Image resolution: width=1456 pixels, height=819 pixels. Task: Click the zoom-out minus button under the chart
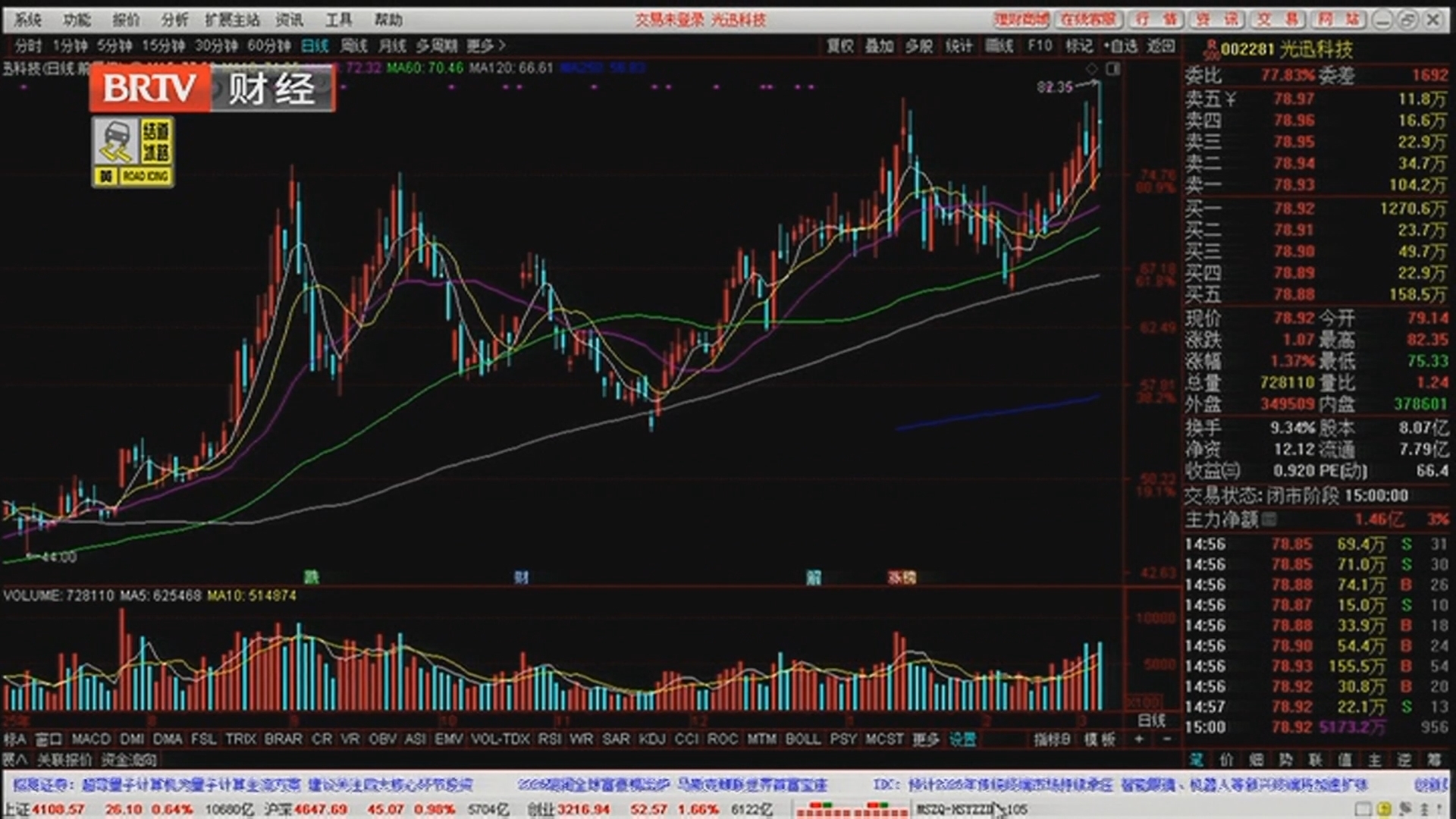pyautogui.click(x=1166, y=739)
